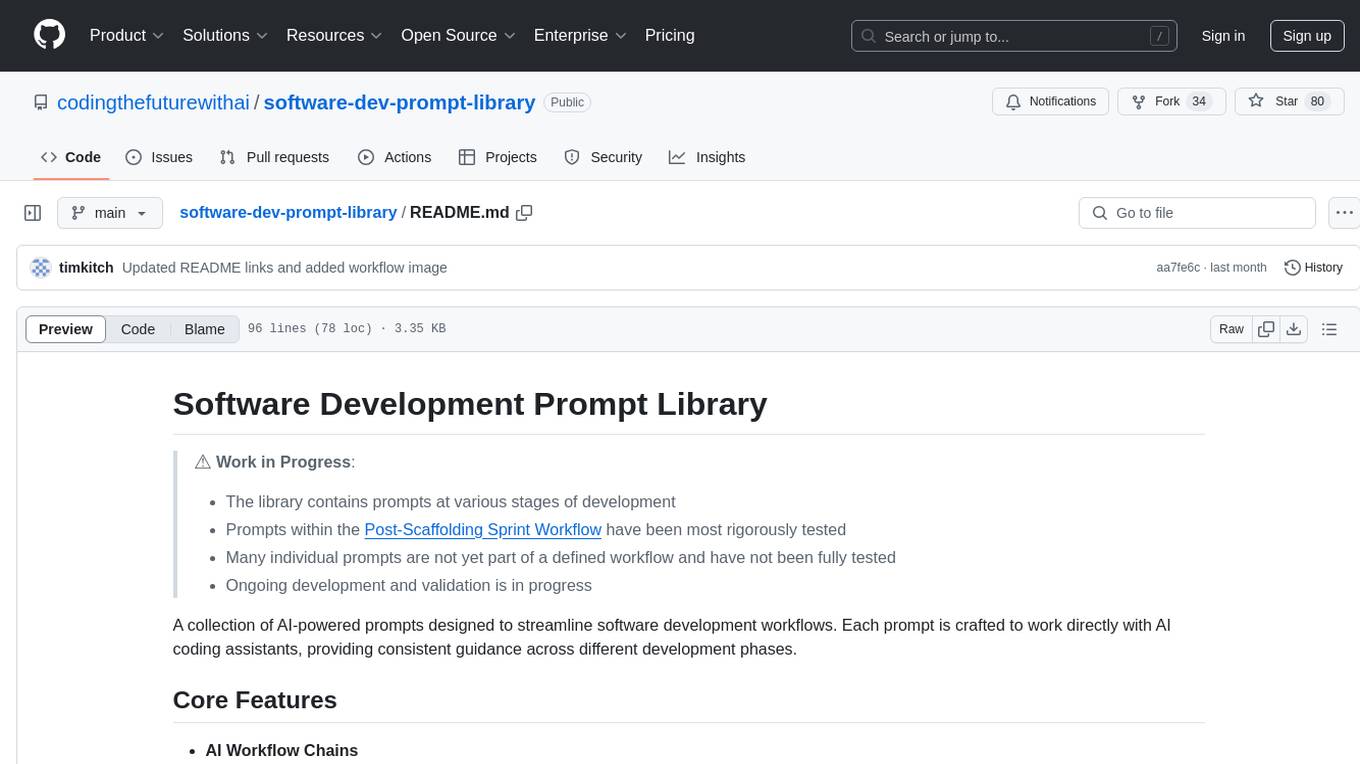
Task: Expand the Enterprise menu
Action: click(580, 35)
